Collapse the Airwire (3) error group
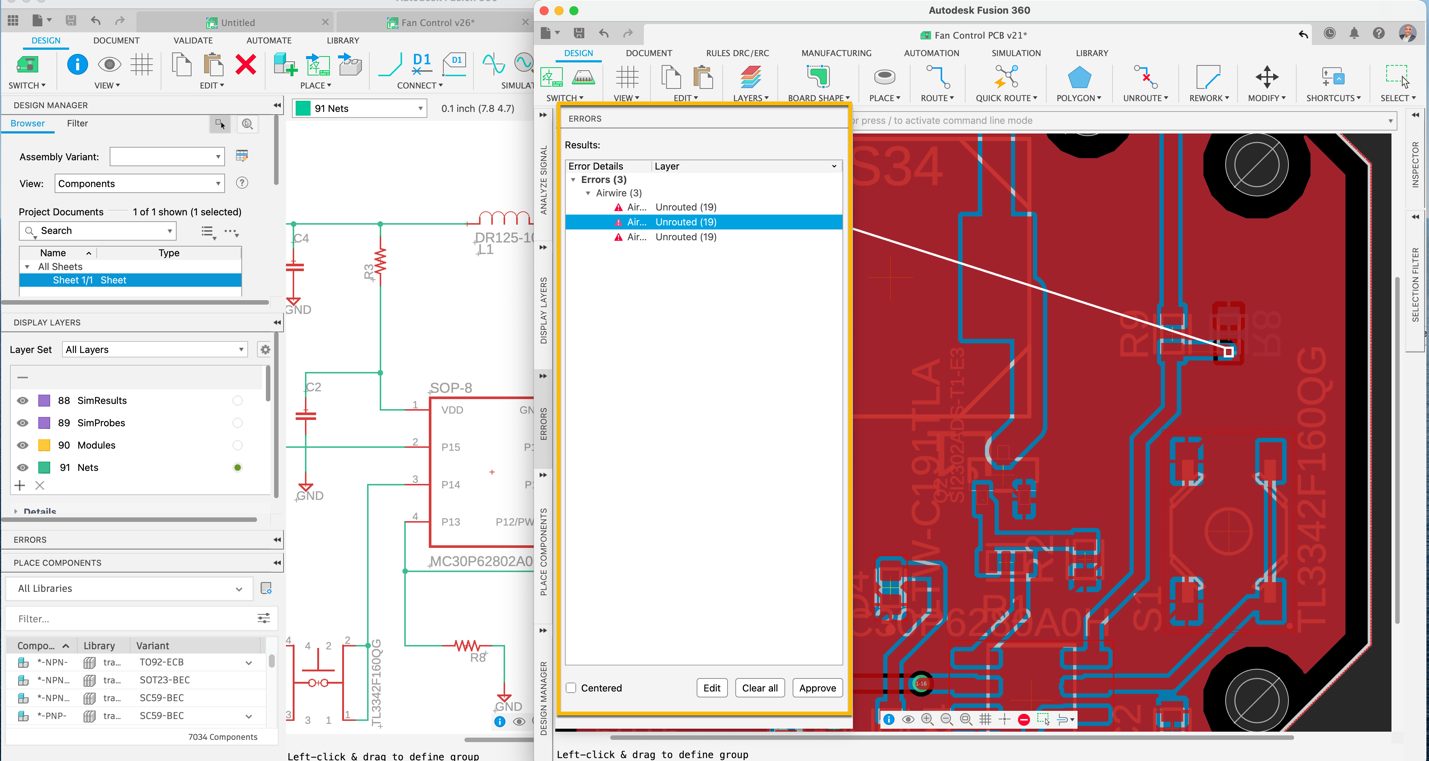Viewport: 1429px width, 761px height. 588,193
